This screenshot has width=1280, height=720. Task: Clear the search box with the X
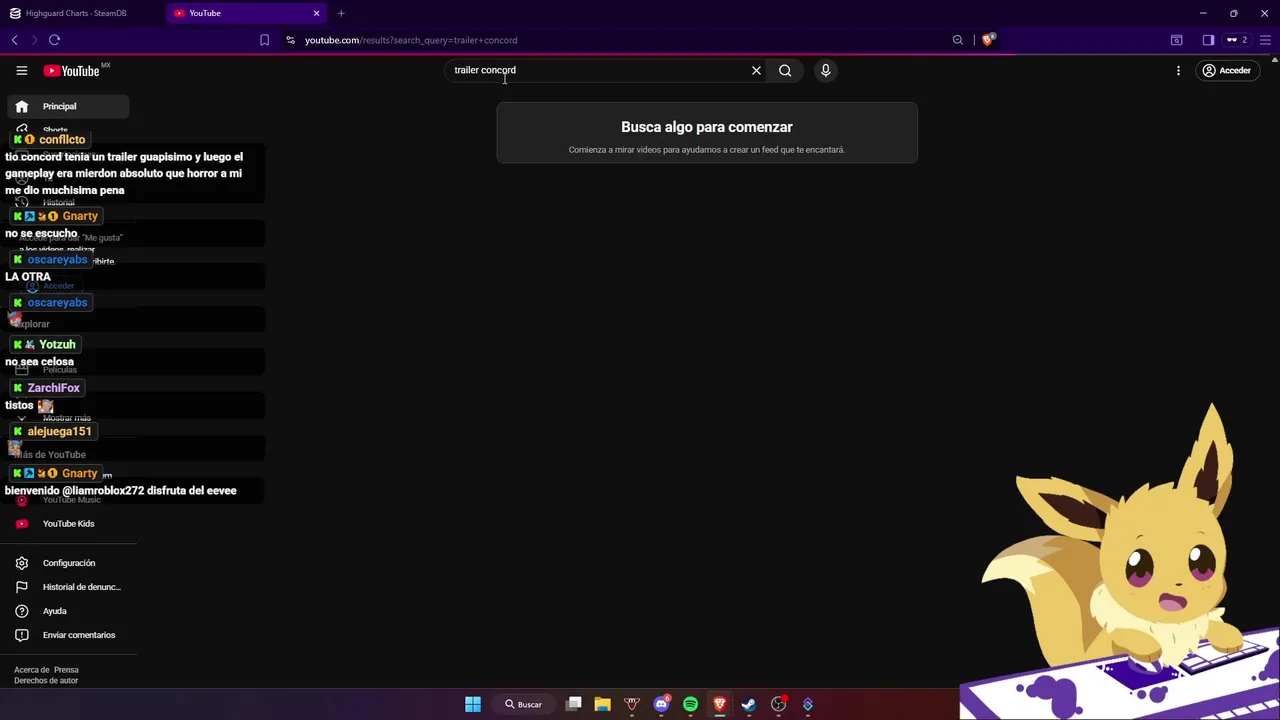pyautogui.click(x=756, y=70)
